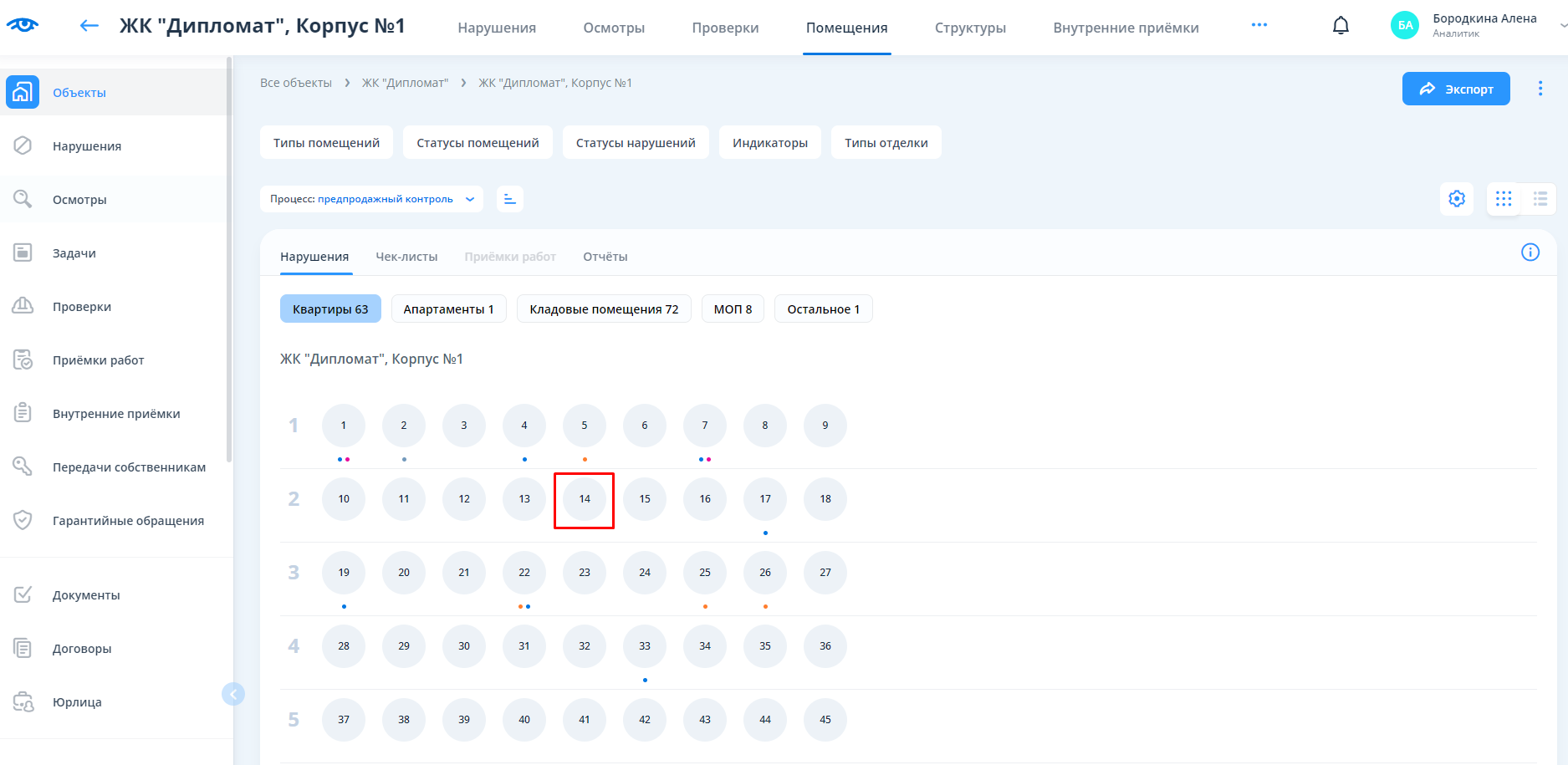Switch to list view of rooms
The width and height of the screenshot is (1568, 765).
tap(1540, 199)
